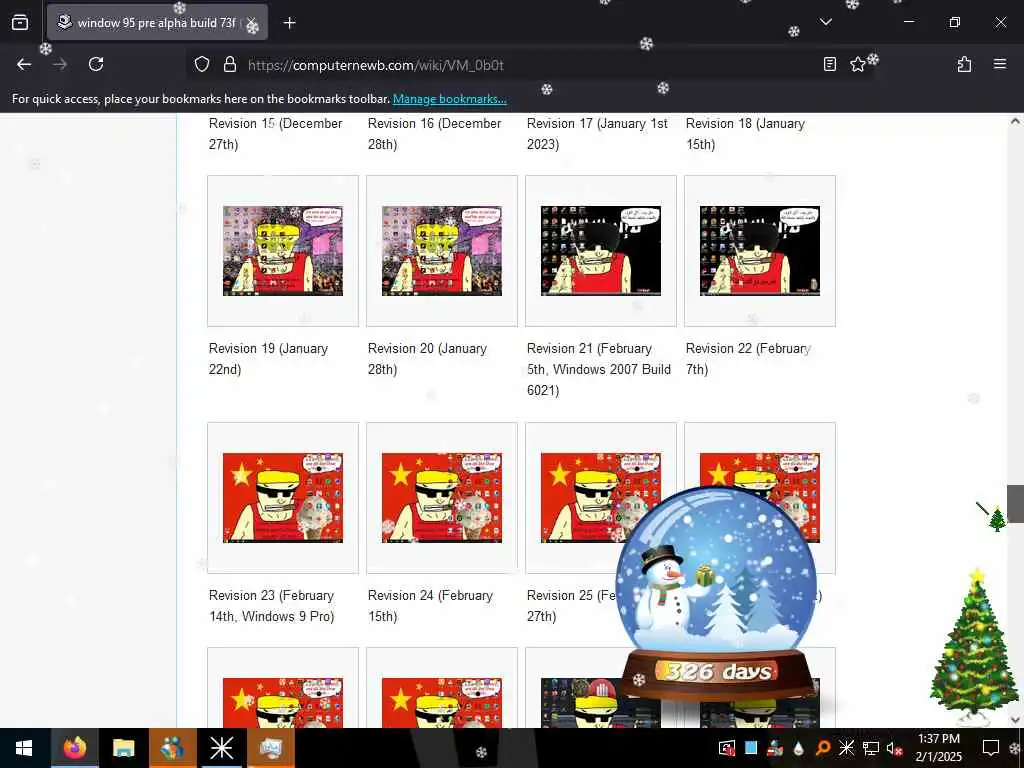1024x768 pixels.
Task: Open the Revision 24 thumbnail
Action: click(x=441, y=498)
